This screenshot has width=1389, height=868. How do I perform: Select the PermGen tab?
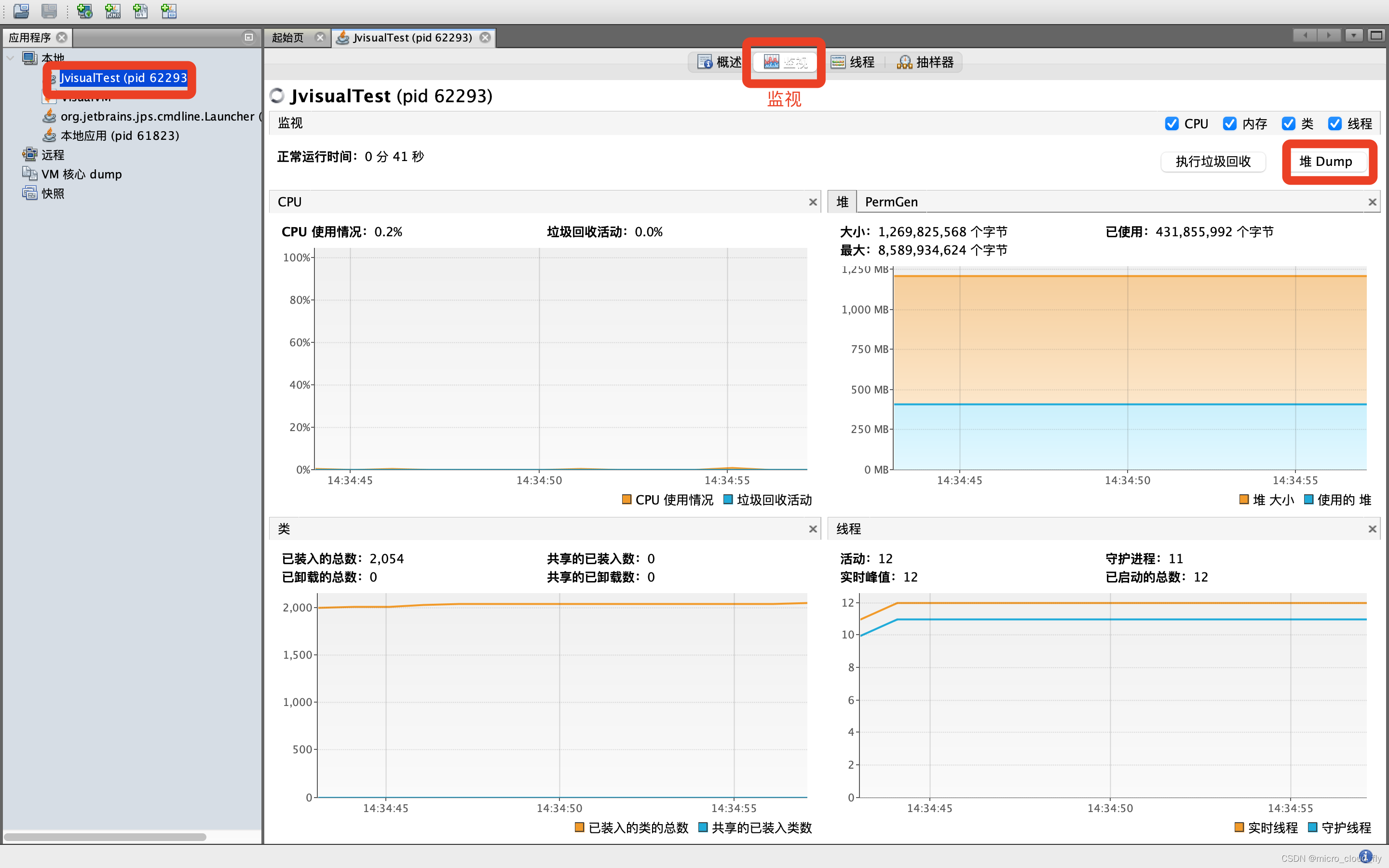click(891, 202)
